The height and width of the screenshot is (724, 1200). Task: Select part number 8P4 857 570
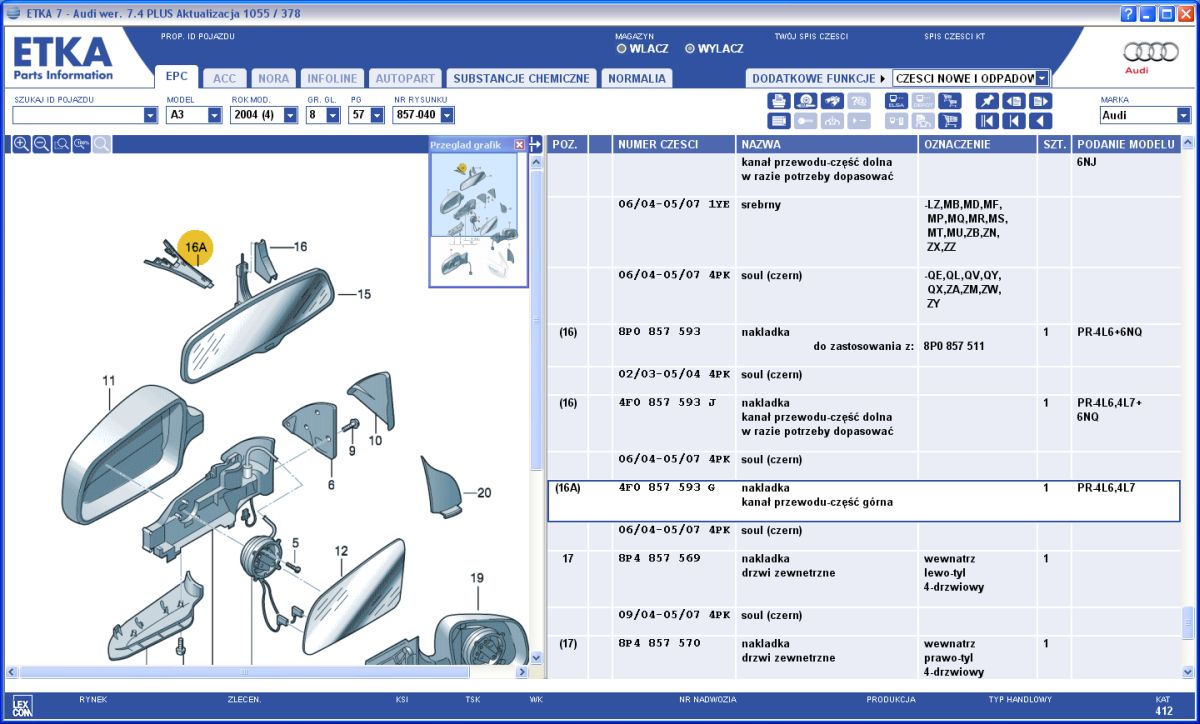click(x=660, y=643)
